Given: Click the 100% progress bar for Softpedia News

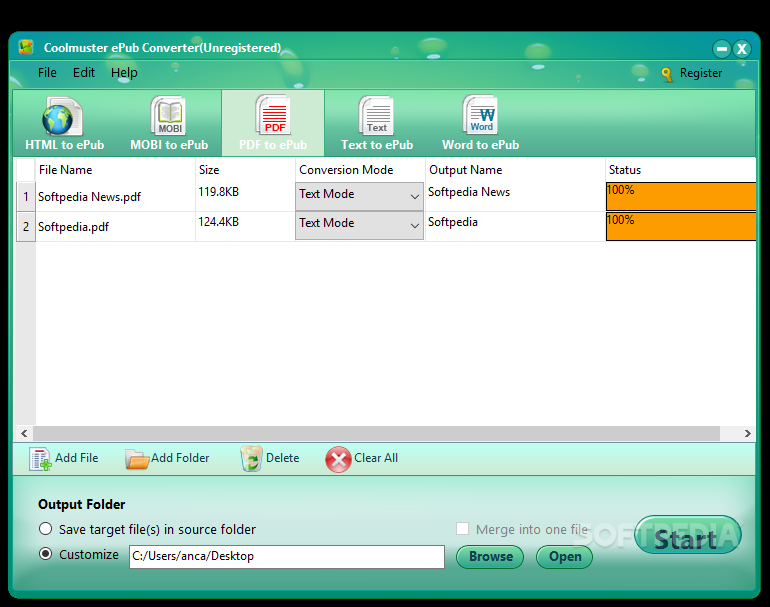Looking at the screenshot, I should 681,196.
